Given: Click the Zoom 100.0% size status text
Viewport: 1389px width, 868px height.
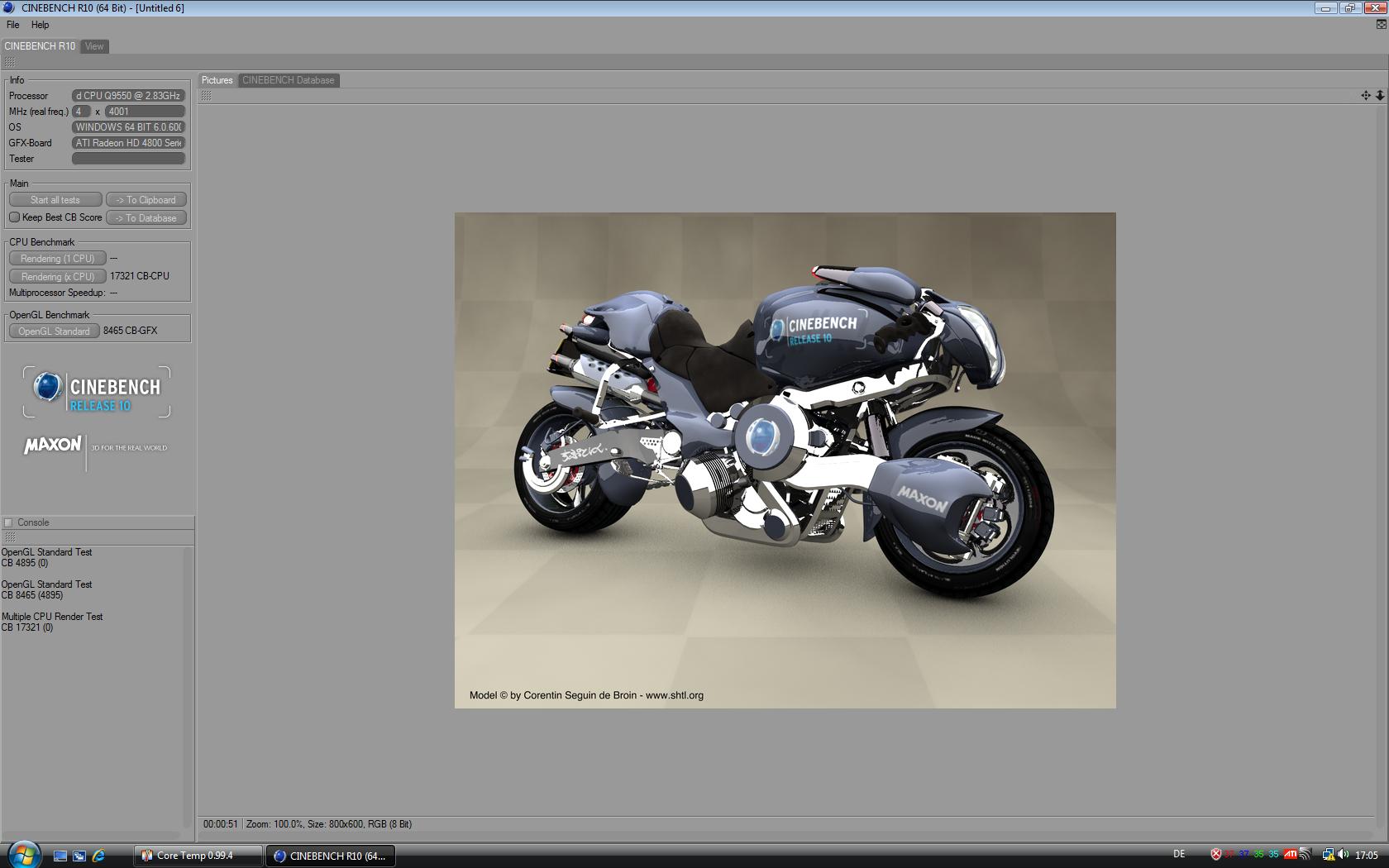Looking at the screenshot, I should point(329,824).
